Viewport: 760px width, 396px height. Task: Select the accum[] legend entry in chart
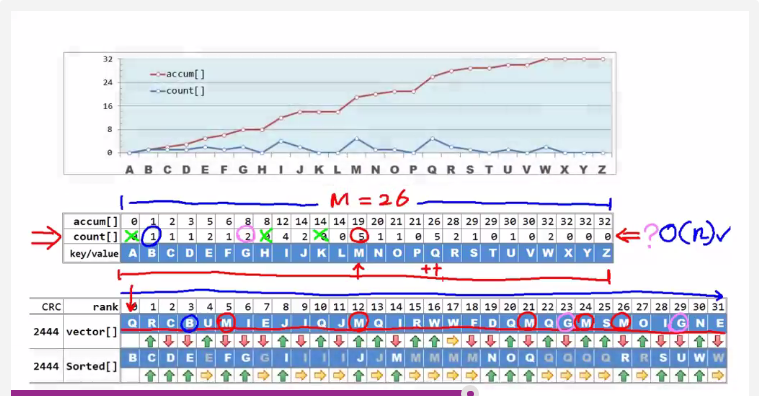pyautogui.click(x=177, y=74)
